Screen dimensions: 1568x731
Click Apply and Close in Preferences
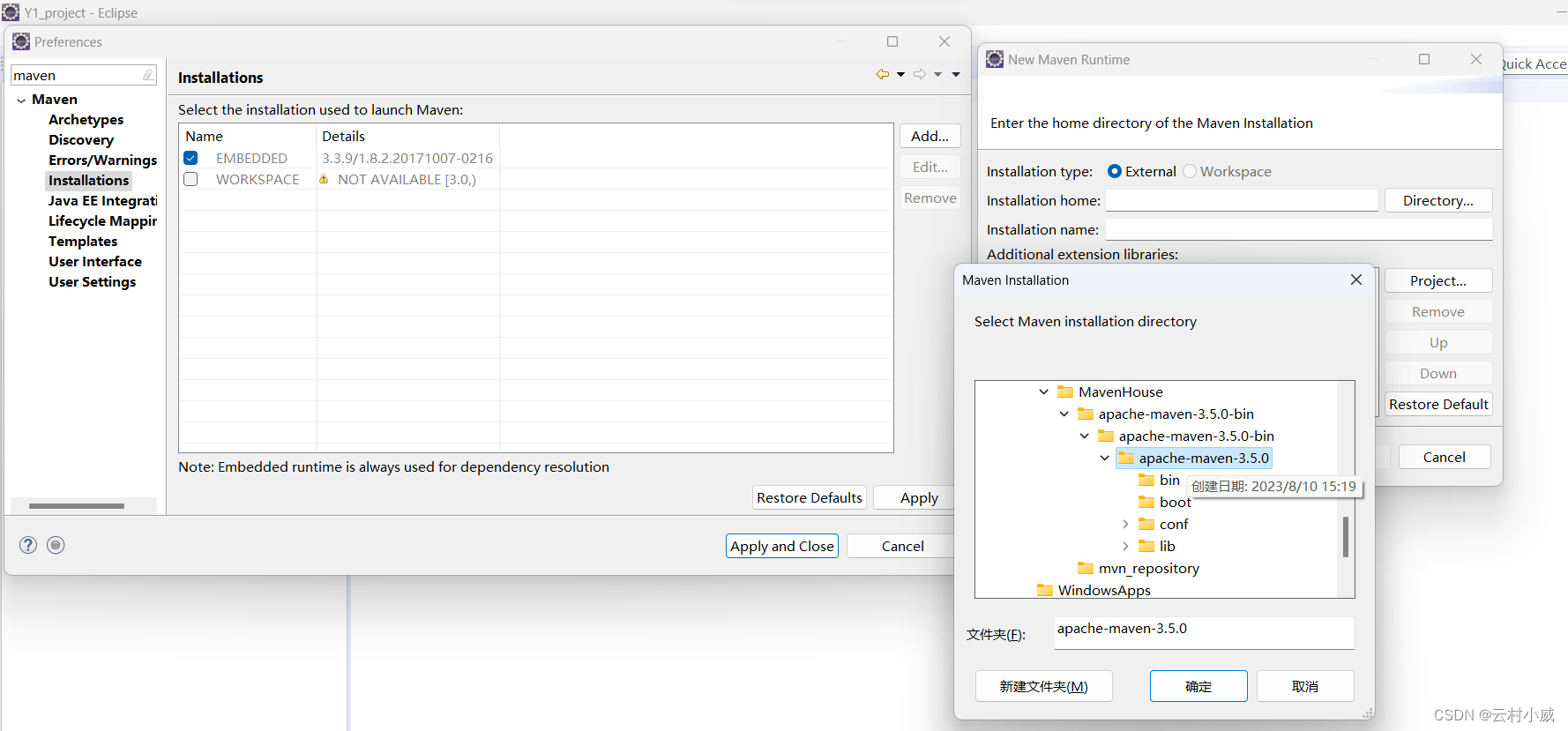pos(782,546)
